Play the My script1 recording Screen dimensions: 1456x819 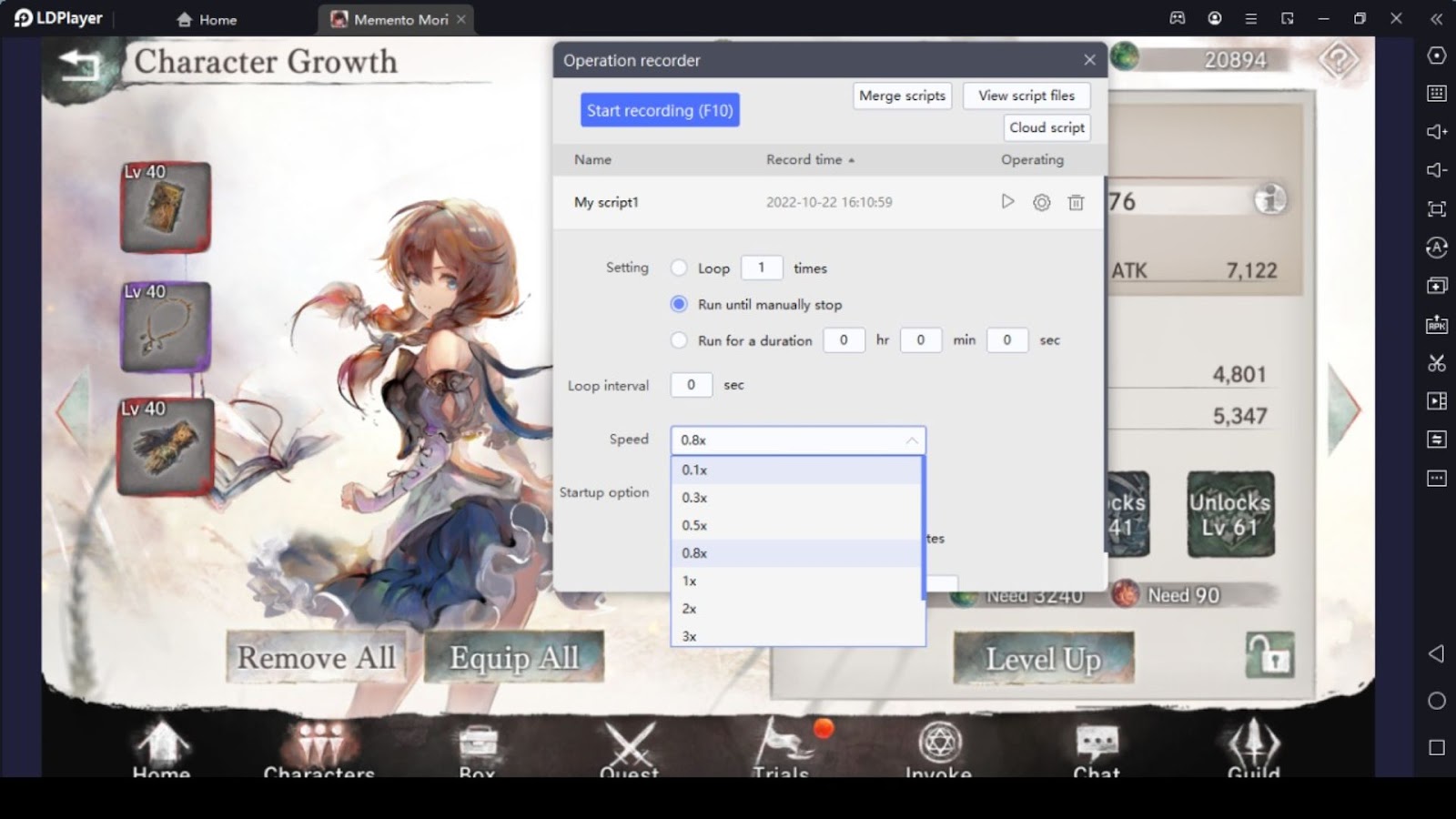pyautogui.click(x=1007, y=202)
